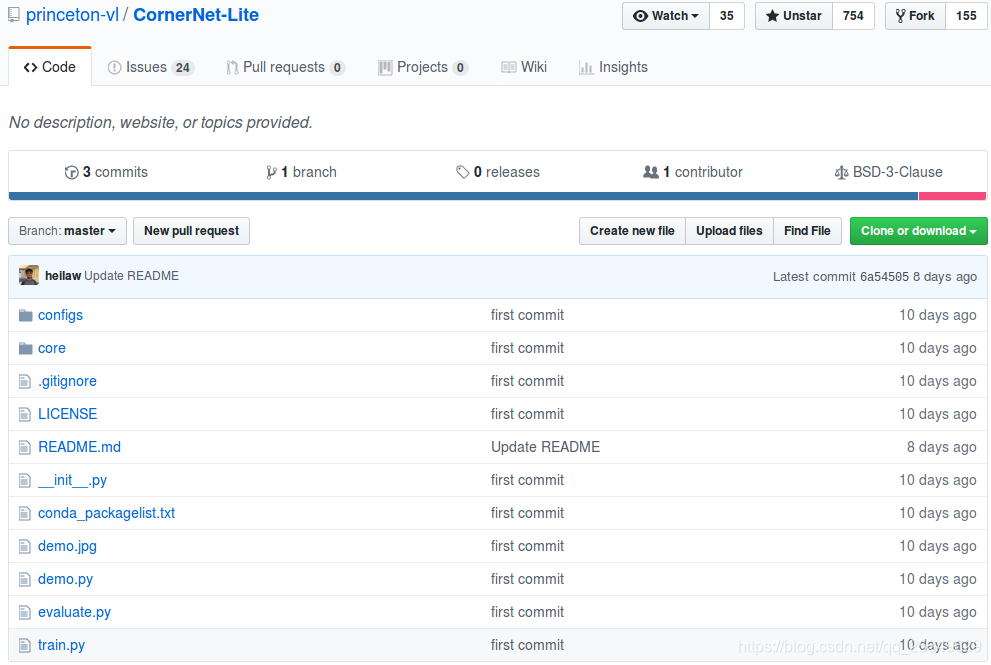Screen dimensions: 991x665
Task: Click Upload files button
Action: click(x=729, y=231)
